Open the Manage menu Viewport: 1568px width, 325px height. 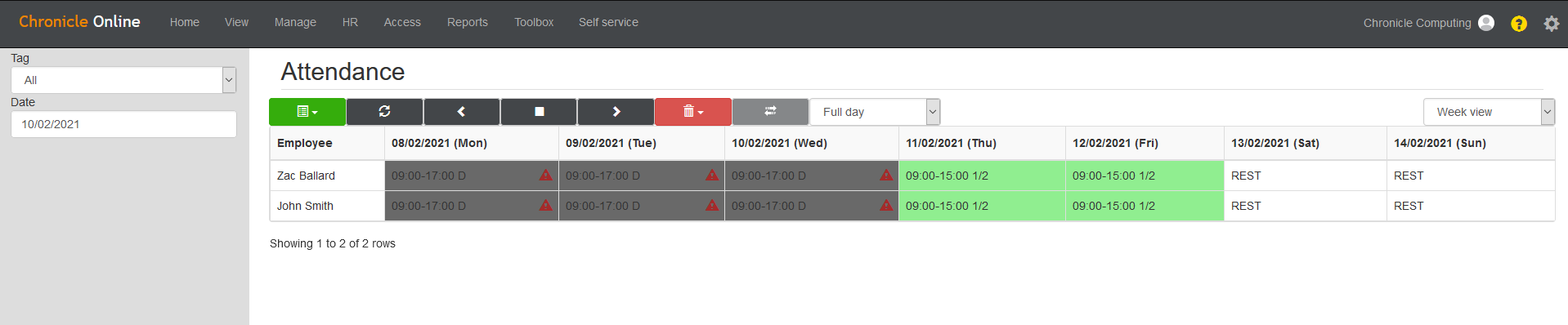click(x=295, y=23)
